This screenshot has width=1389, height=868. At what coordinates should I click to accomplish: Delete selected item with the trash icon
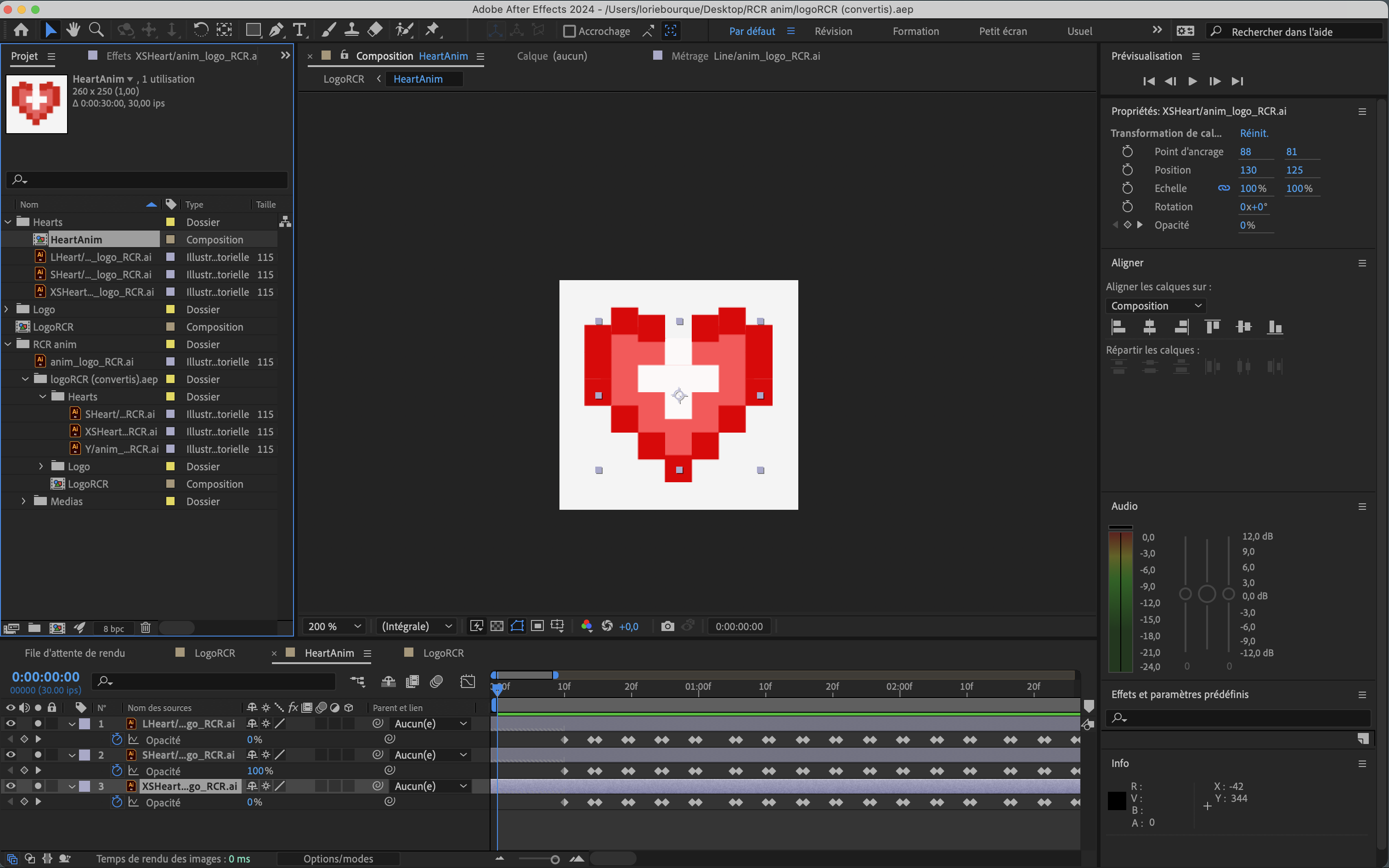(x=146, y=628)
